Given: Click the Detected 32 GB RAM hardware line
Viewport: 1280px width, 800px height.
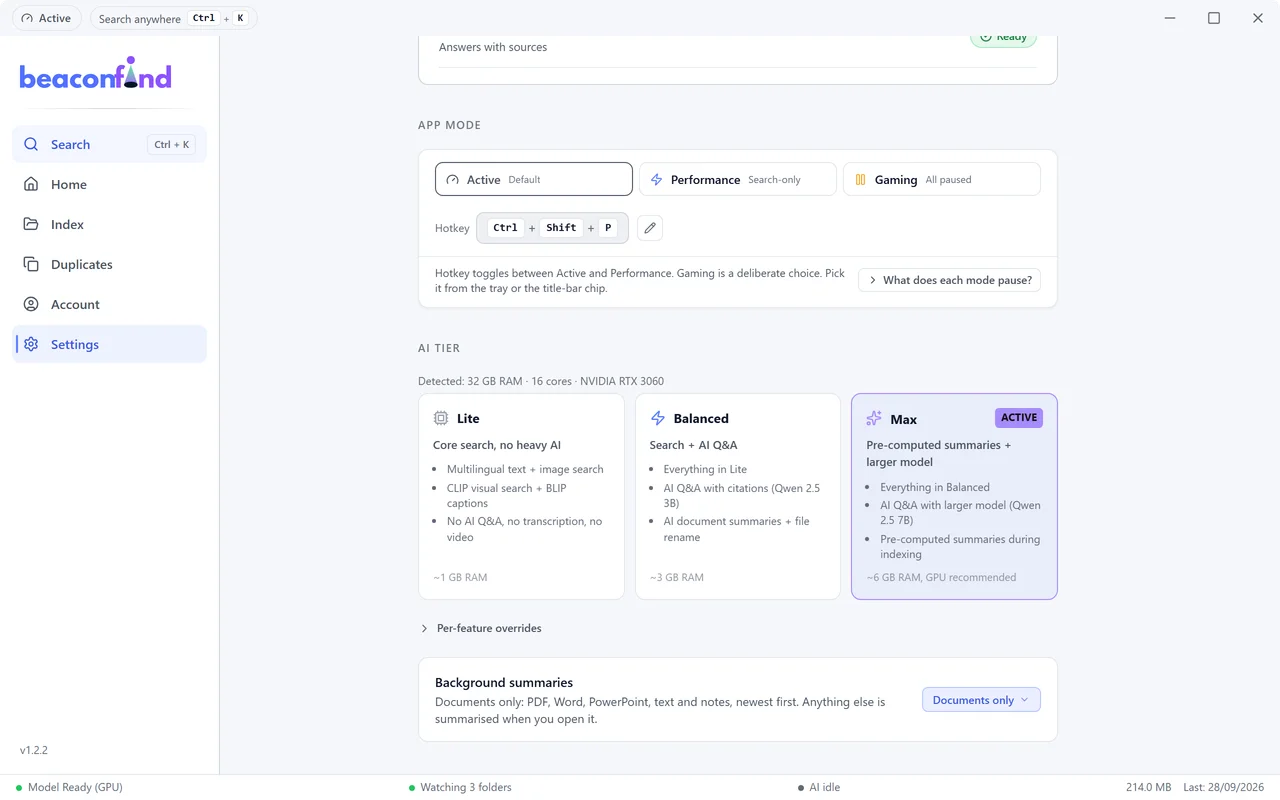Looking at the screenshot, I should [541, 381].
